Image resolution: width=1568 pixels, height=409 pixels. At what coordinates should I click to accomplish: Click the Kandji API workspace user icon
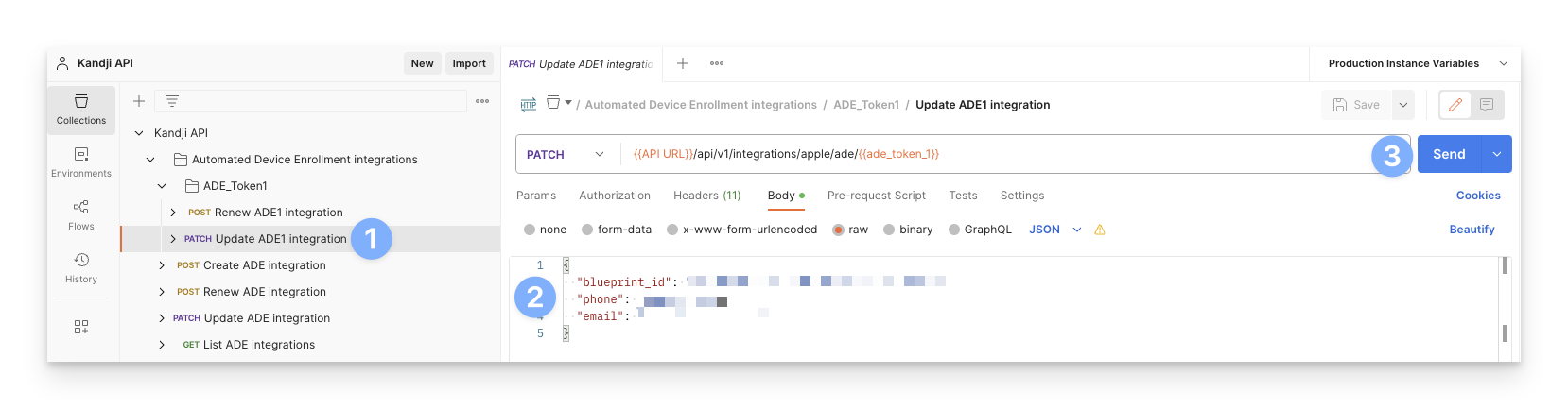coord(62,63)
